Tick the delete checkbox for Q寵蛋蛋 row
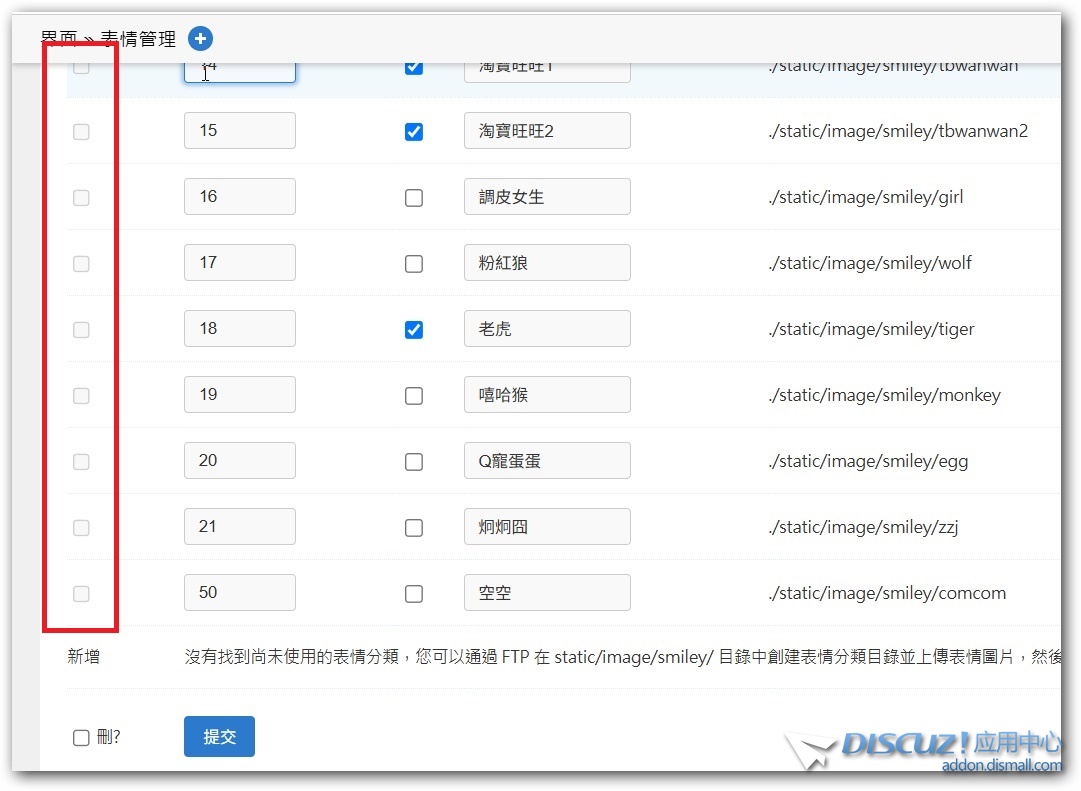Image resolution: width=1081 pixels, height=791 pixels. [81, 462]
